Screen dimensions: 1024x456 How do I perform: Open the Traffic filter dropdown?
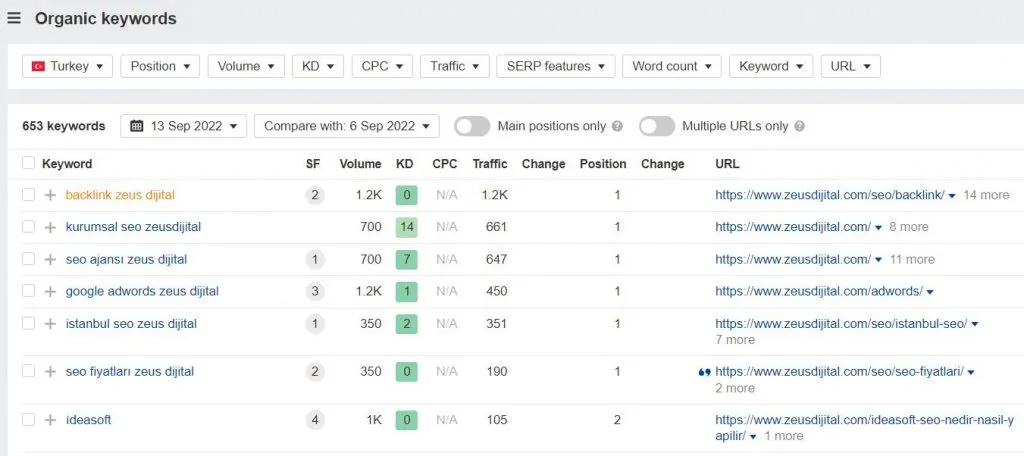[455, 66]
